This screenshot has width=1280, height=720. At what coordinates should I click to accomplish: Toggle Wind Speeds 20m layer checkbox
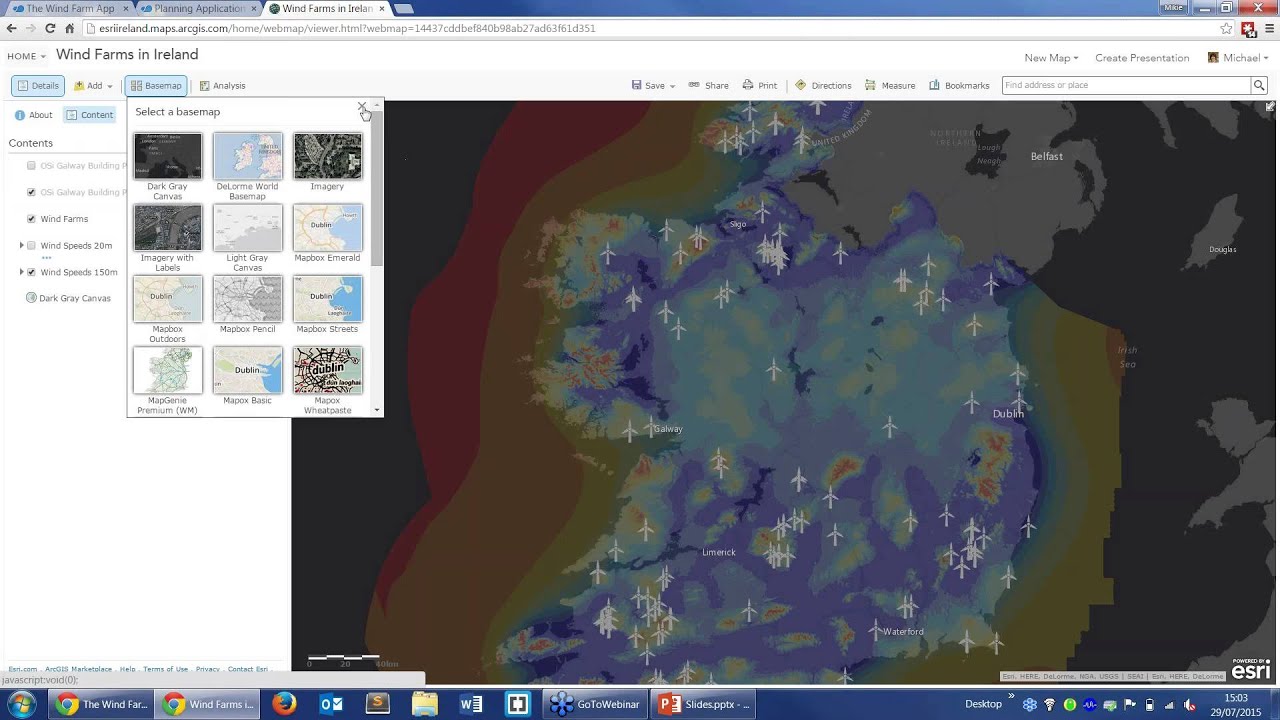click(31, 245)
